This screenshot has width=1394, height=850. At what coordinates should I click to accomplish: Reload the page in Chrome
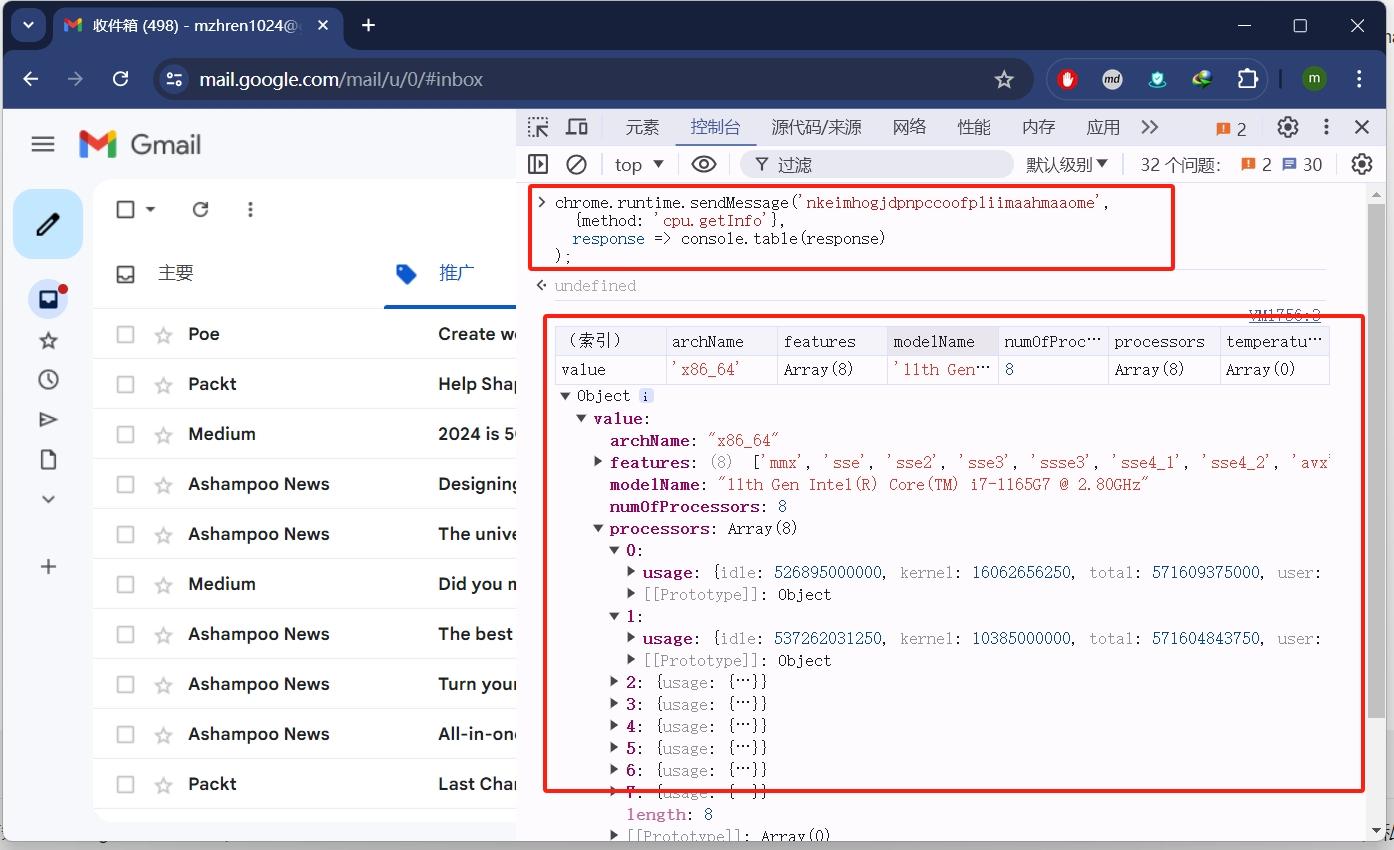point(121,79)
